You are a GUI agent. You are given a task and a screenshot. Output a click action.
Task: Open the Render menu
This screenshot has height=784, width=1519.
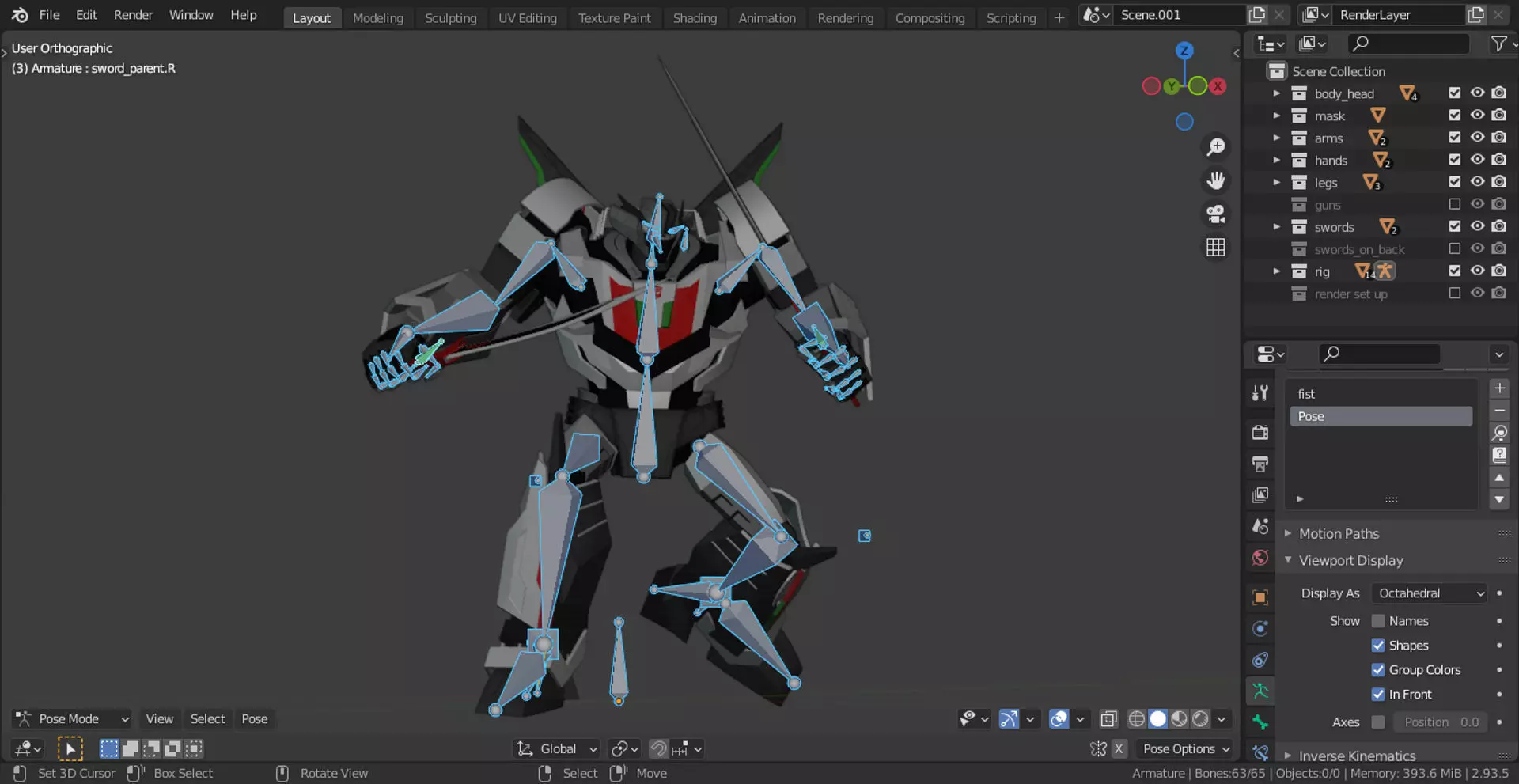(133, 15)
